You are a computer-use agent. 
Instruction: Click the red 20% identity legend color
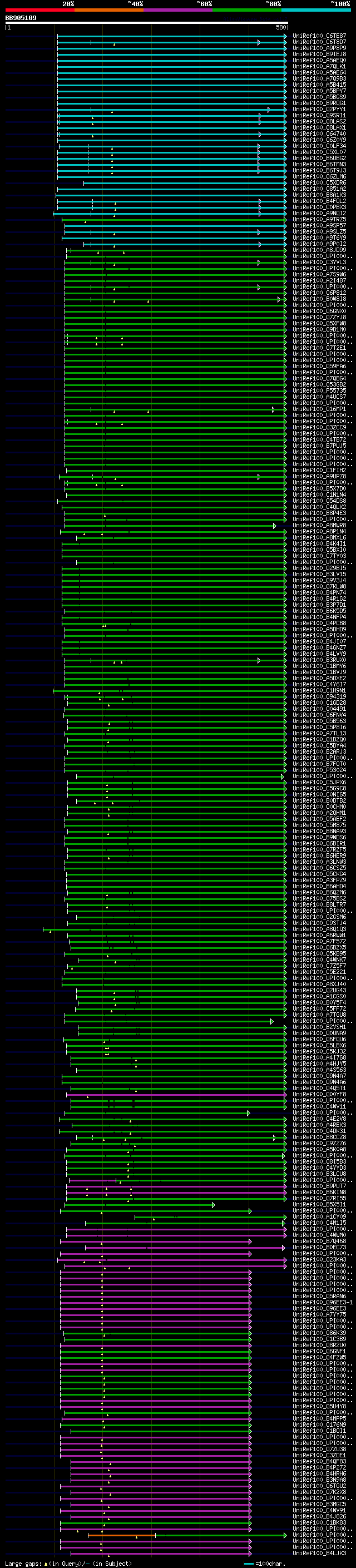click(39, 10)
